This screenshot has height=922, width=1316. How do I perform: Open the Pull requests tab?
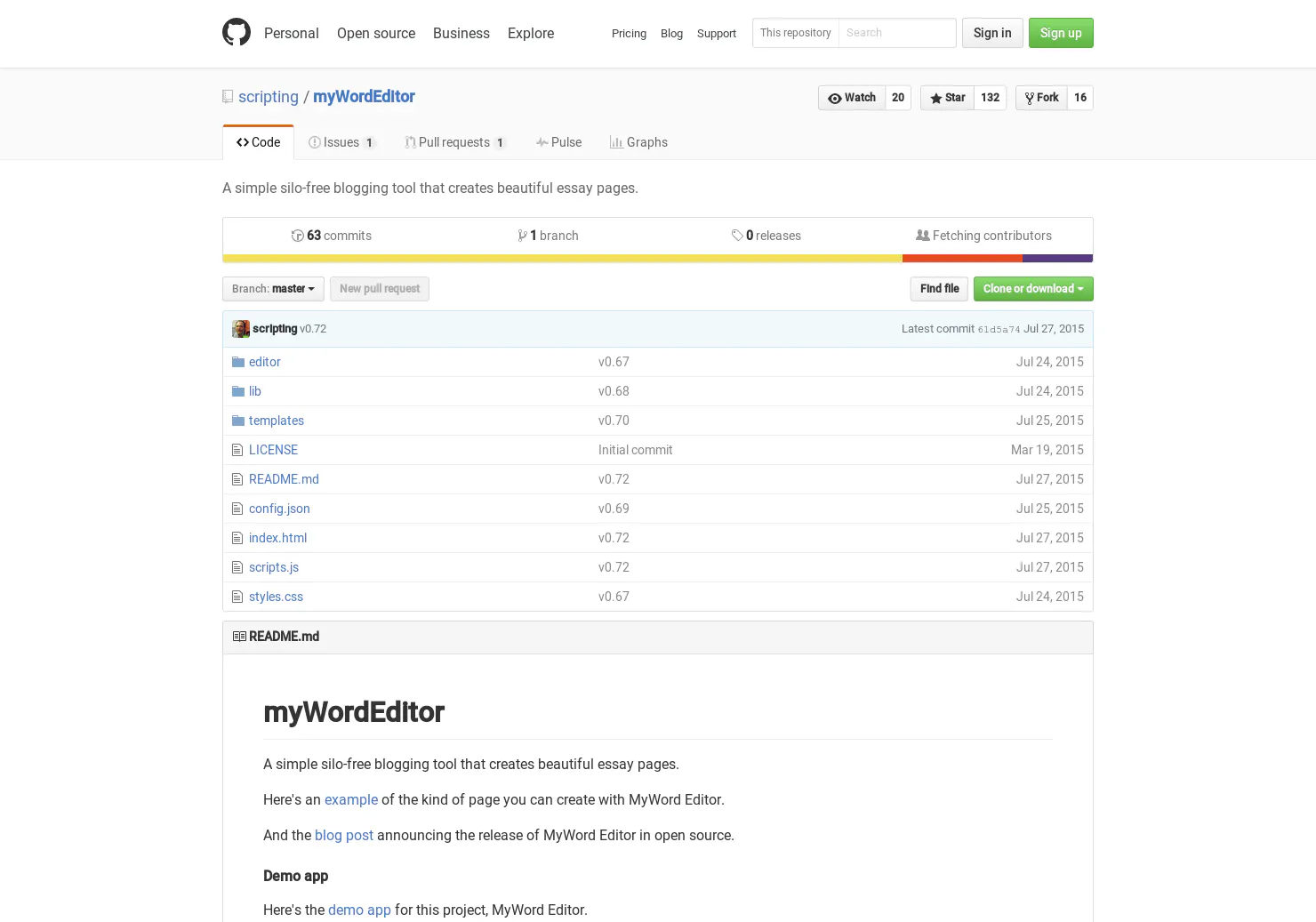click(x=455, y=142)
